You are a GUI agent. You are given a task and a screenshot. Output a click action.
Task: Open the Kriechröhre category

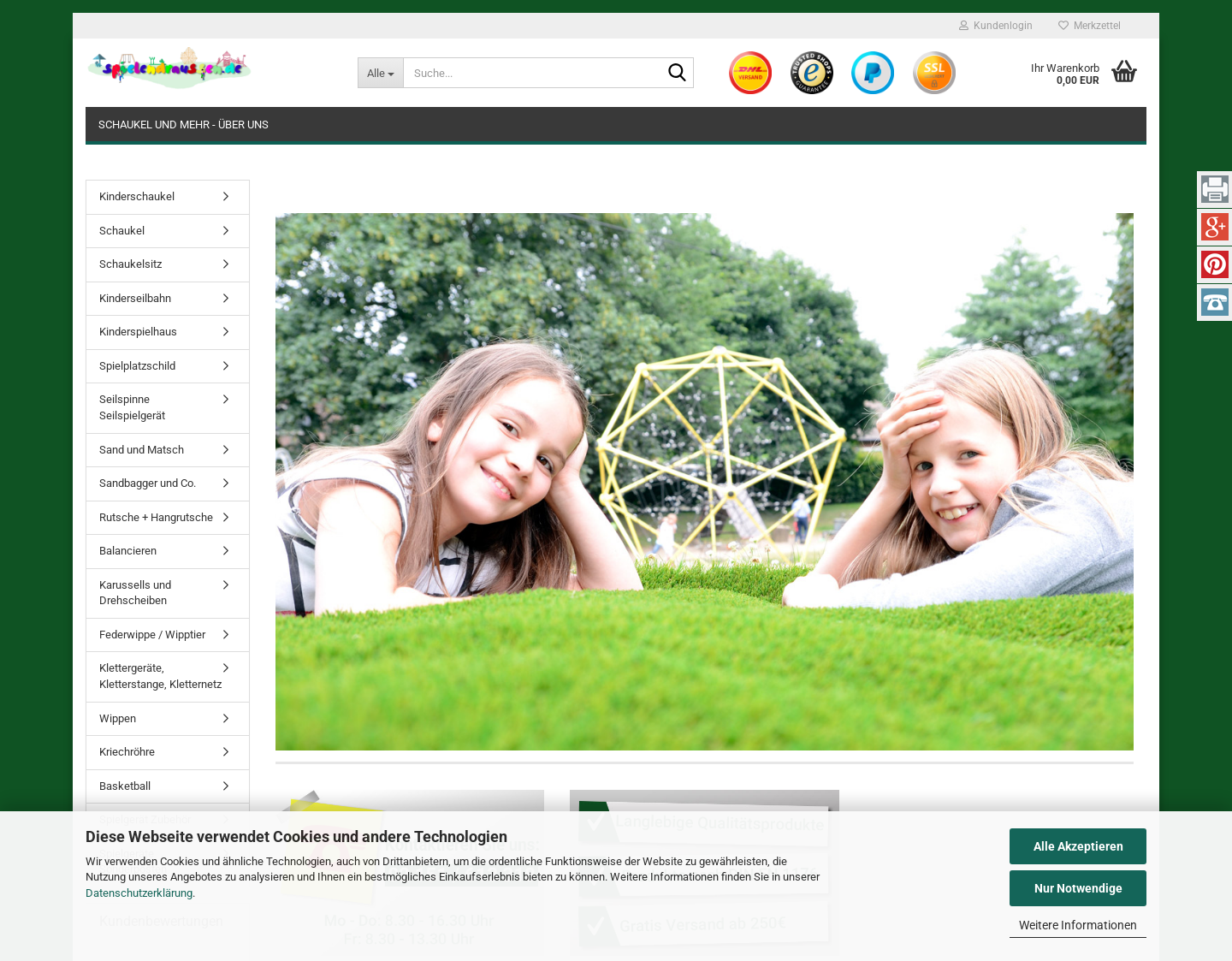(x=168, y=752)
